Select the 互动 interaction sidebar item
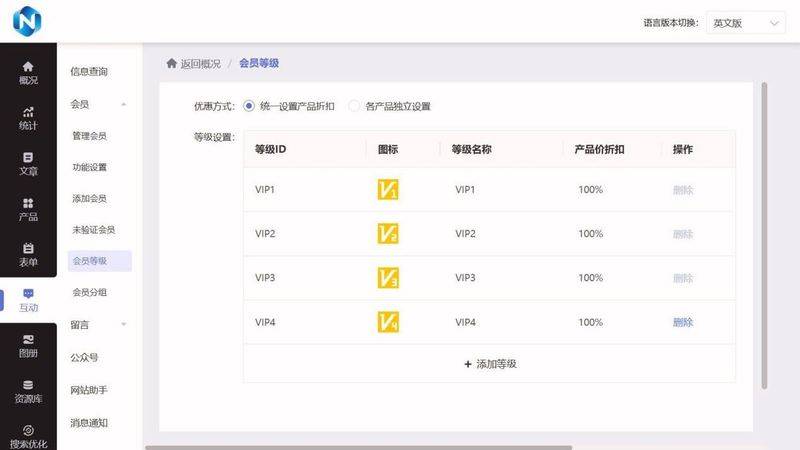 (28, 300)
